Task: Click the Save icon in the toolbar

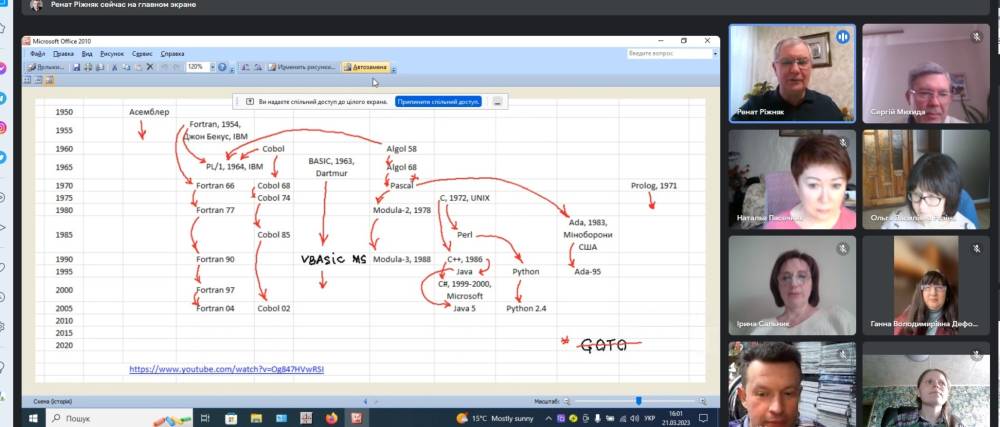Action: tap(76, 67)
